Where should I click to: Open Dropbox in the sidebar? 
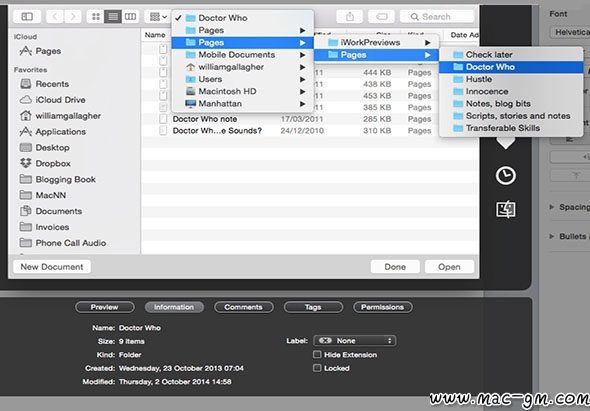(x=45, y=163)
